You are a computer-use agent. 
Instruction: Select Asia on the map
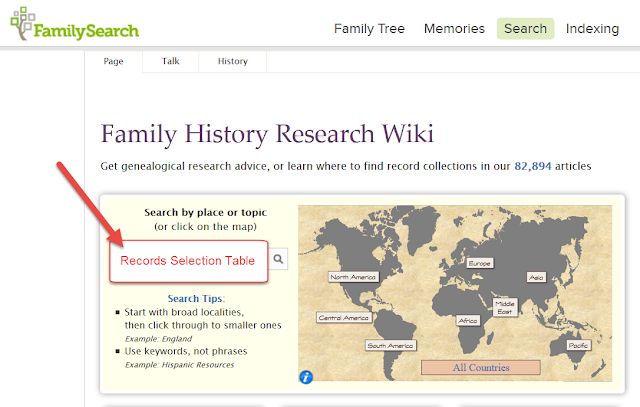coord(536,278)
